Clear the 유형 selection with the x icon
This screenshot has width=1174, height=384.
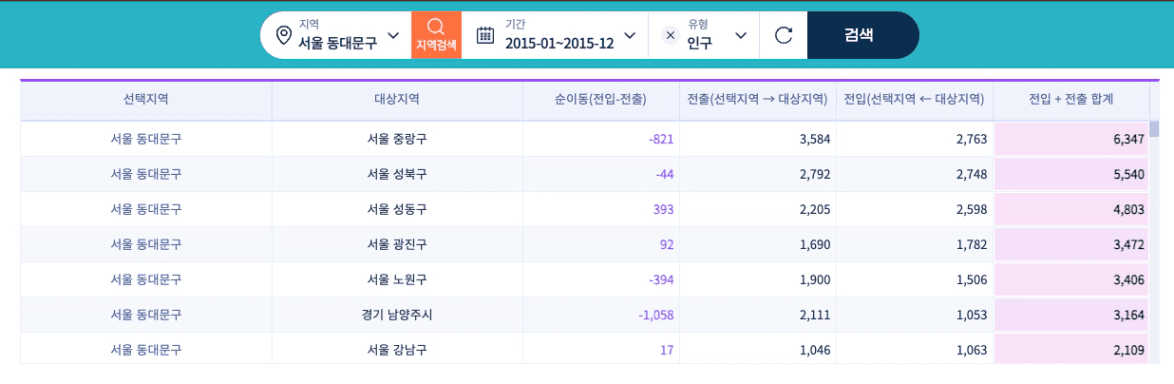tap(670, 35)
